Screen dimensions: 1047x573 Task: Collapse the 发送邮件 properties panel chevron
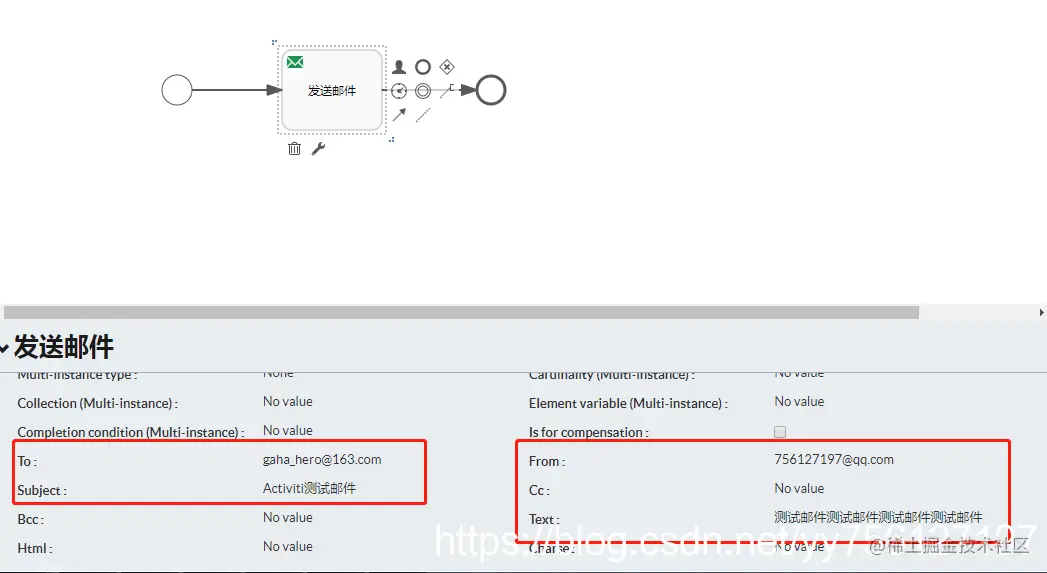[x=5, y=349]
